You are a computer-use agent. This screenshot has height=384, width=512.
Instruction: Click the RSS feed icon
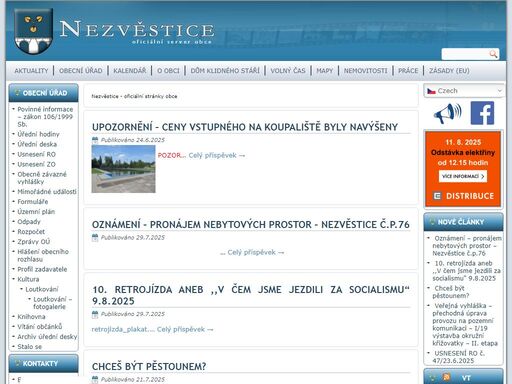coord(446,377)
